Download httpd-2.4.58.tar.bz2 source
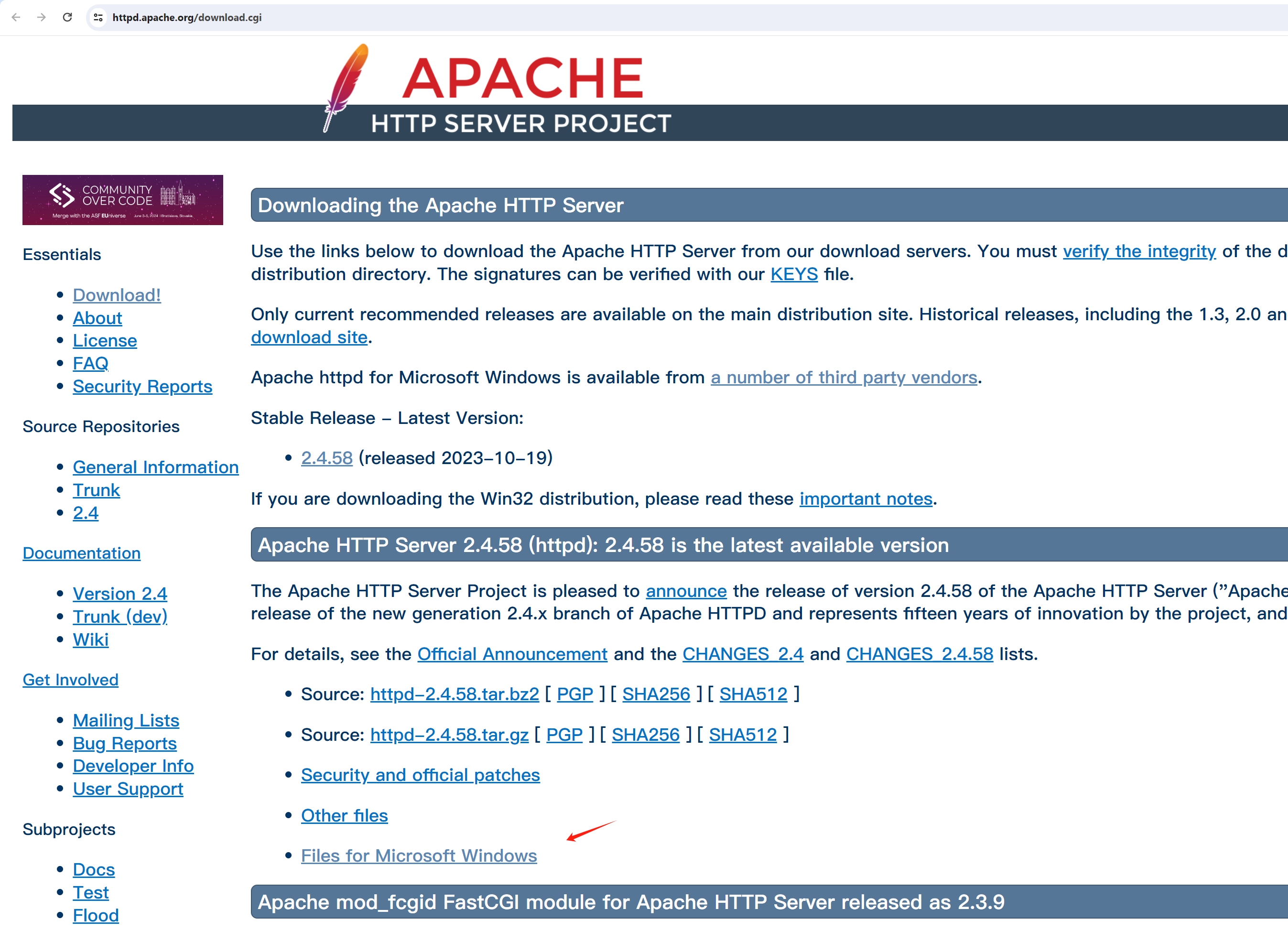The height and width of the screenshot is (931, 1288). point(455,694)
